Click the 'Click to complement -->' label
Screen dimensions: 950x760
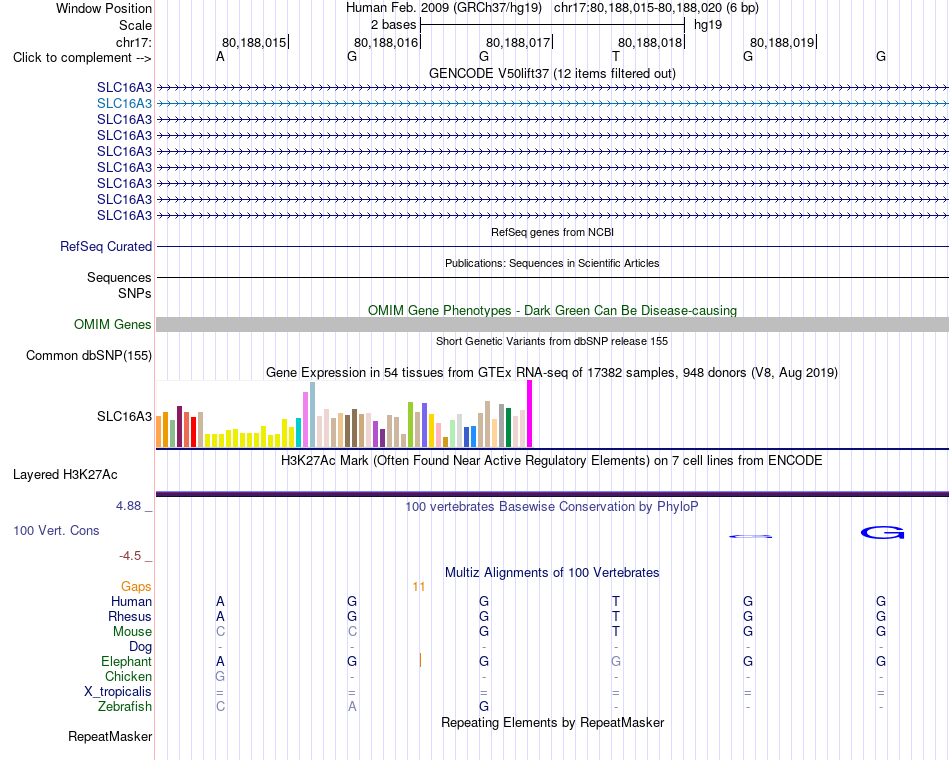point(82,58)
